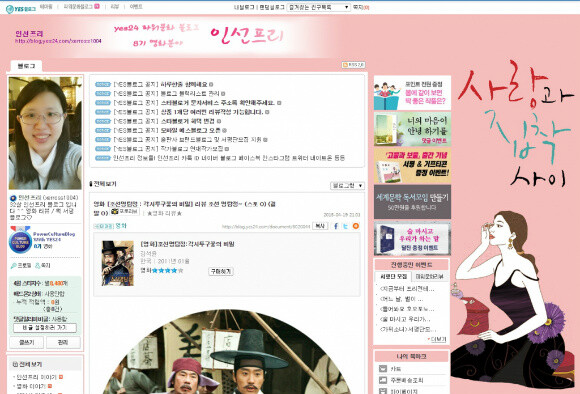This screenshot has width=580, height=394.
Task: Open the 어느 날, 벽이 event list entry
Action: 401,299
